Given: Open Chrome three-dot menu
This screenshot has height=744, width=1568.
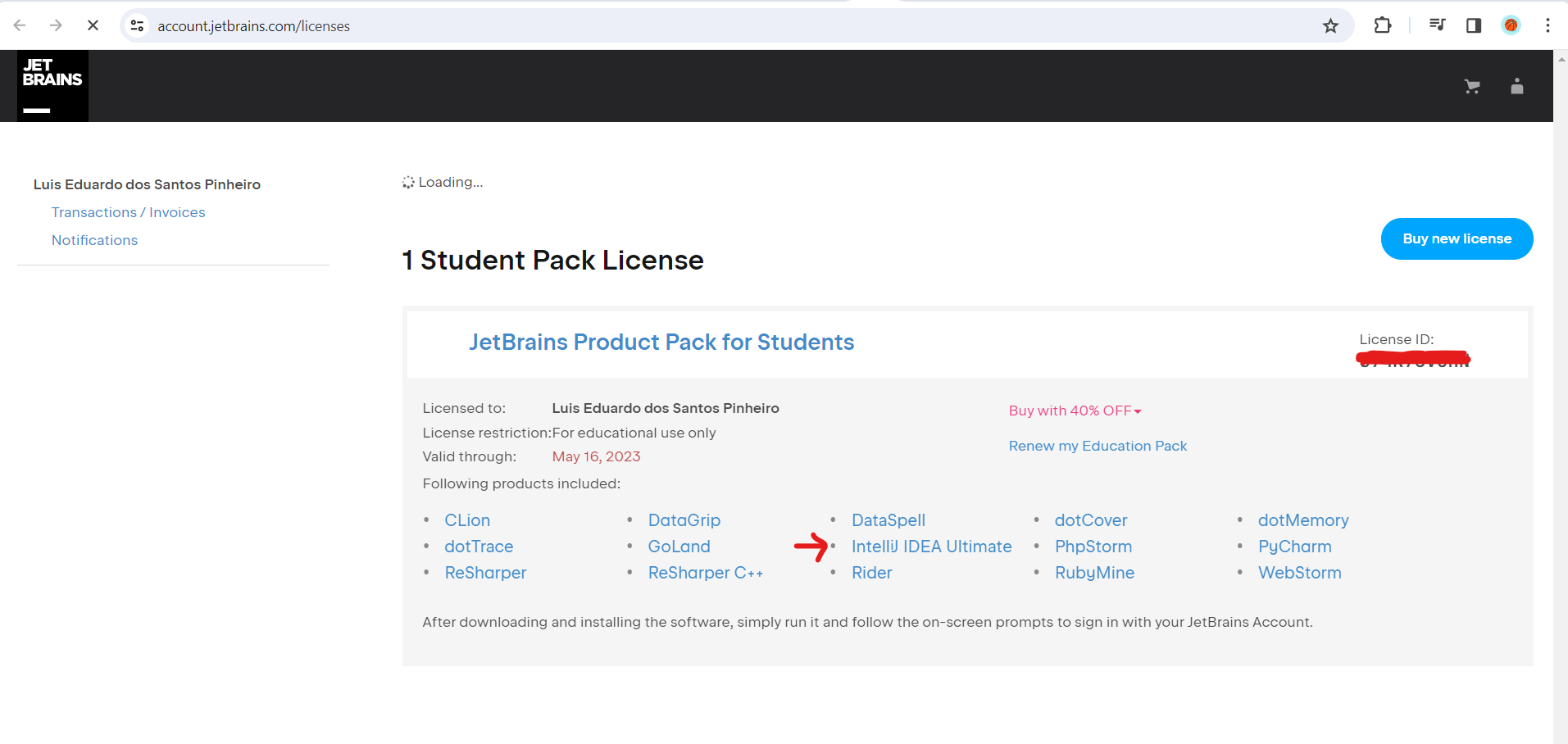Looking at the screenshot, I should click(1548, 25).
